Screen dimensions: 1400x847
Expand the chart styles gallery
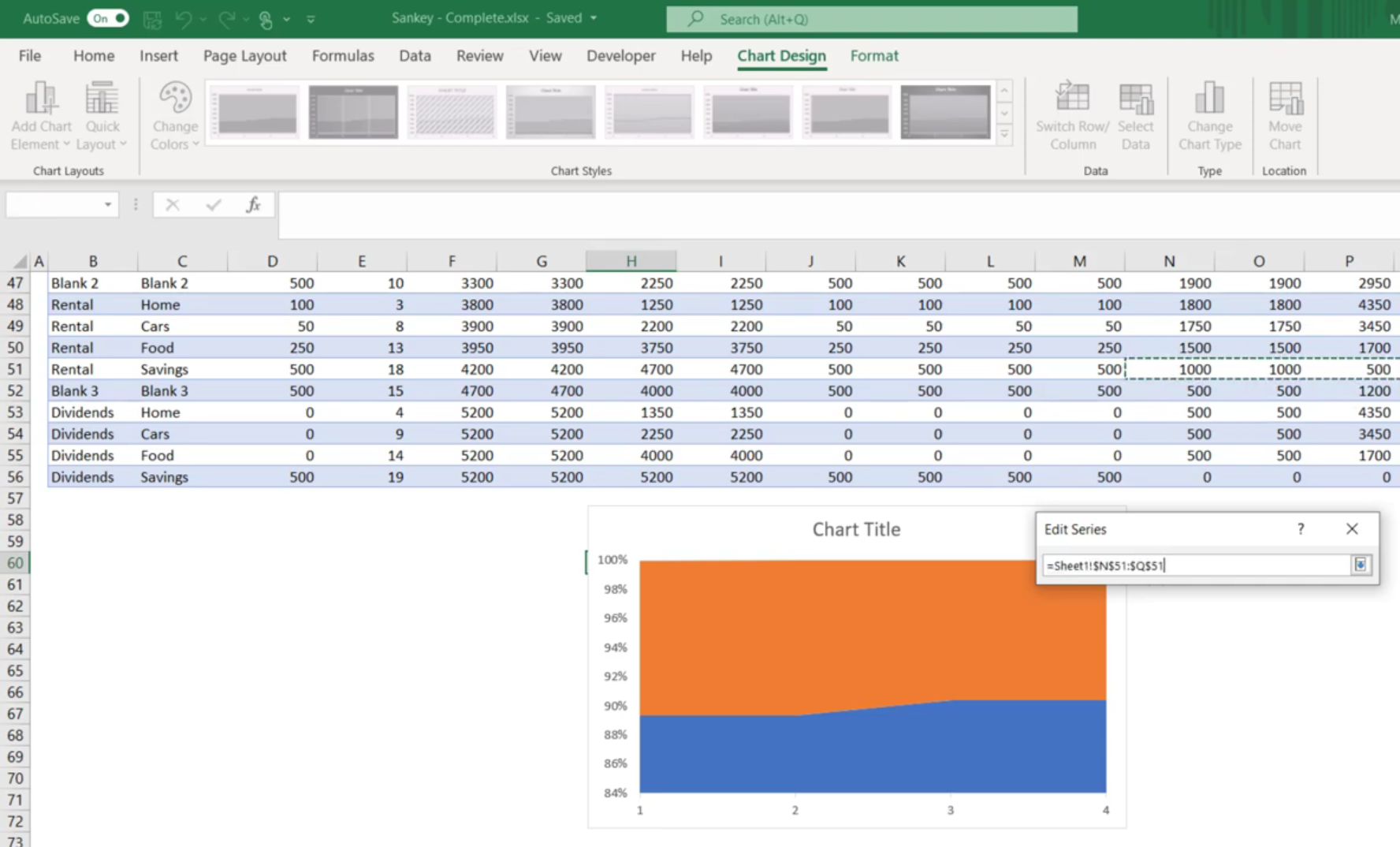tap(1004, 135)
